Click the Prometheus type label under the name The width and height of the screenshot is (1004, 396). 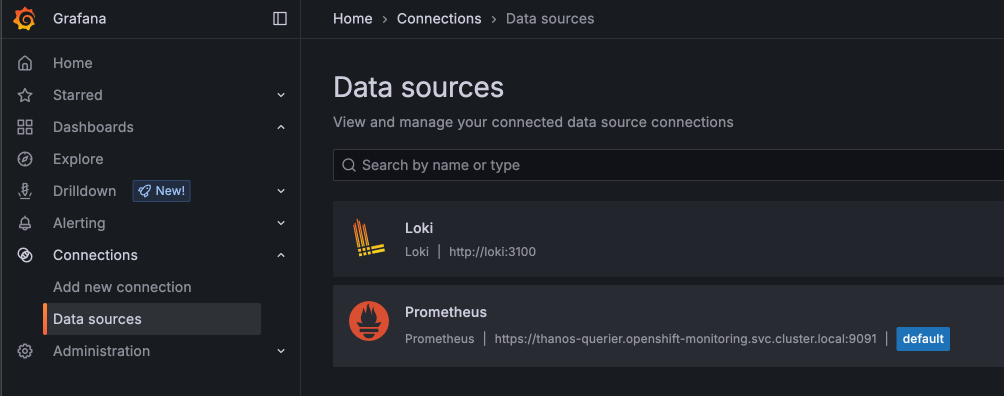click(440, 339)
